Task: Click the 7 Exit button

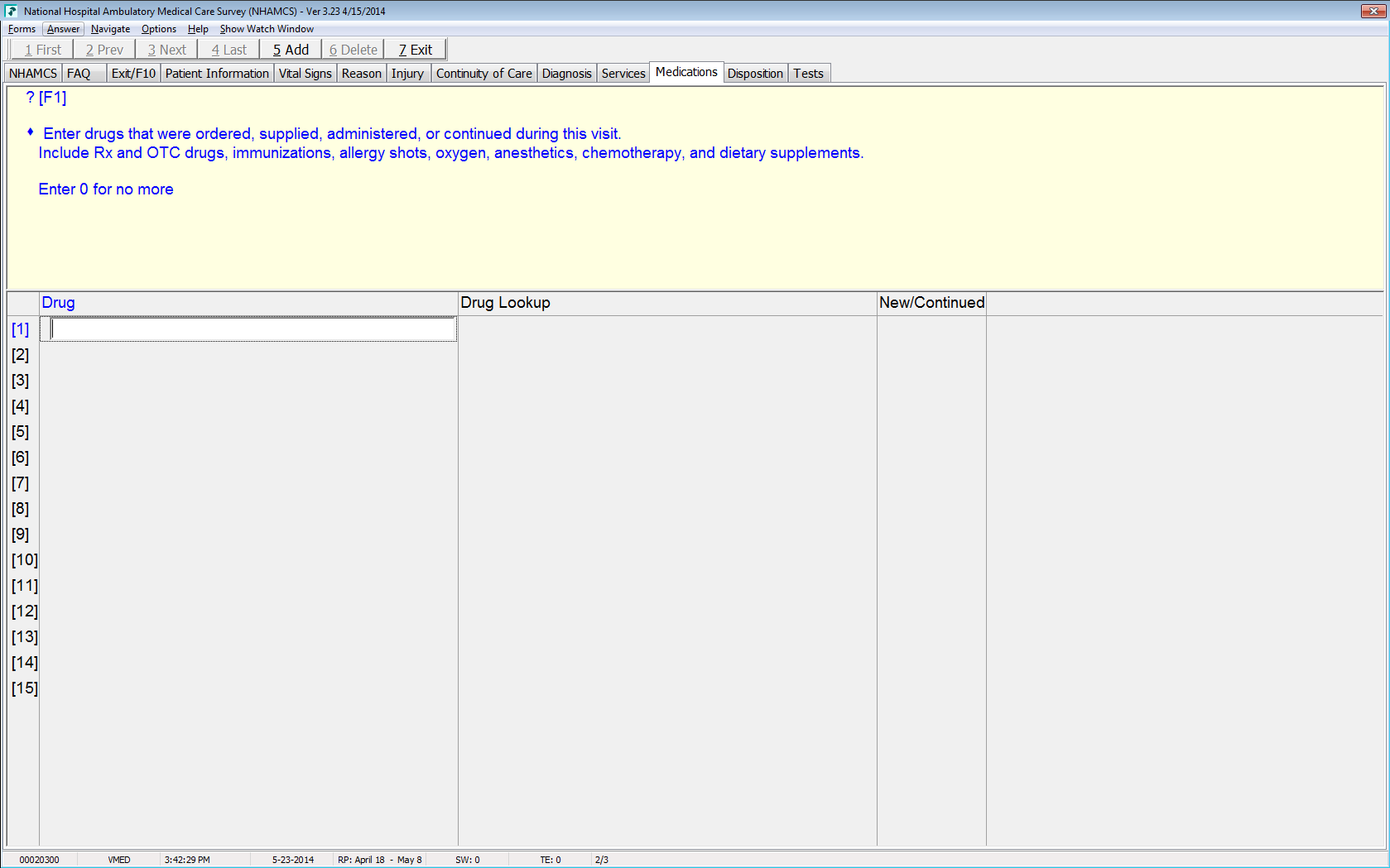Action: point(415,50)
